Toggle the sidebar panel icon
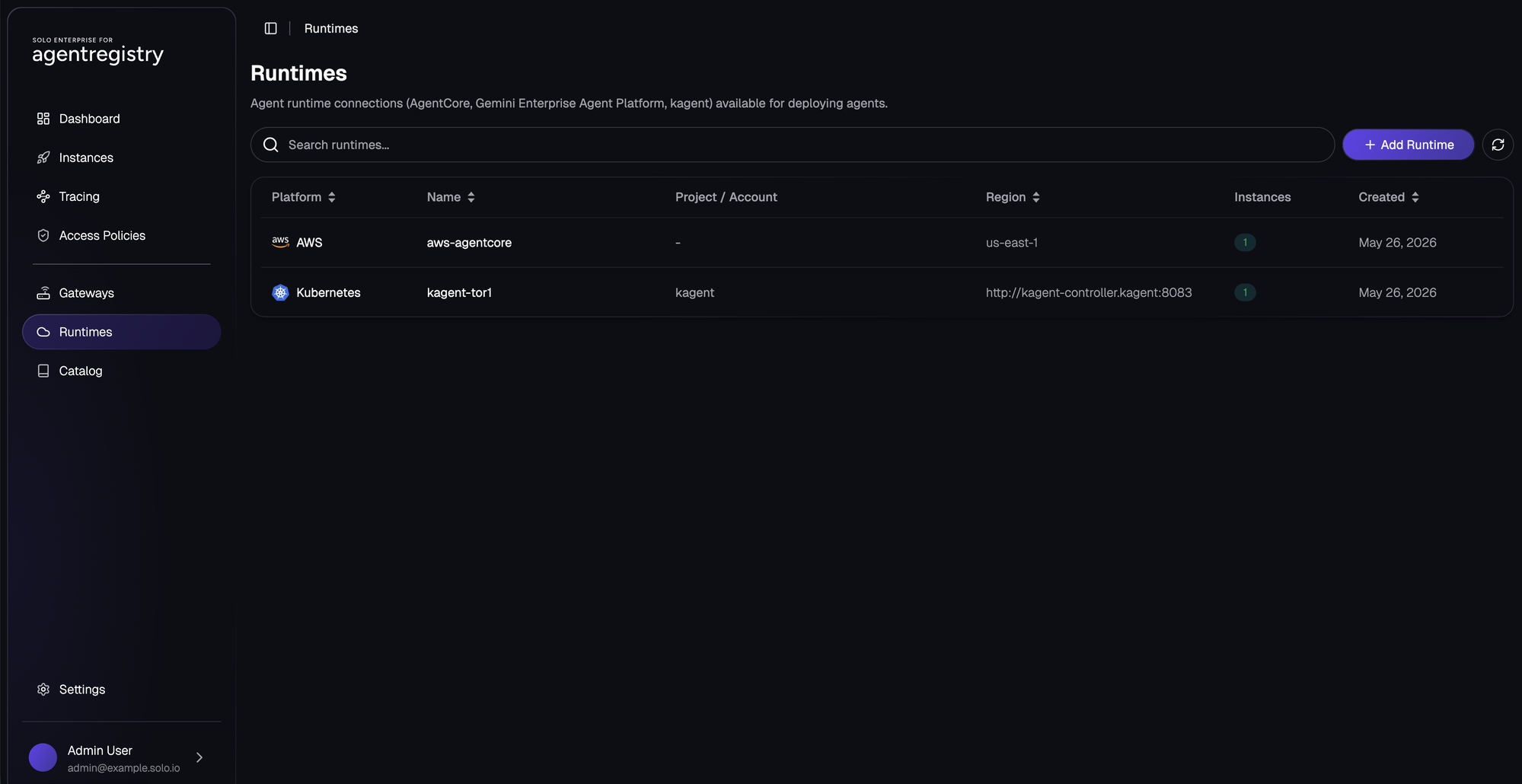This screenshot has width=1522, height=784. (270, 28)
